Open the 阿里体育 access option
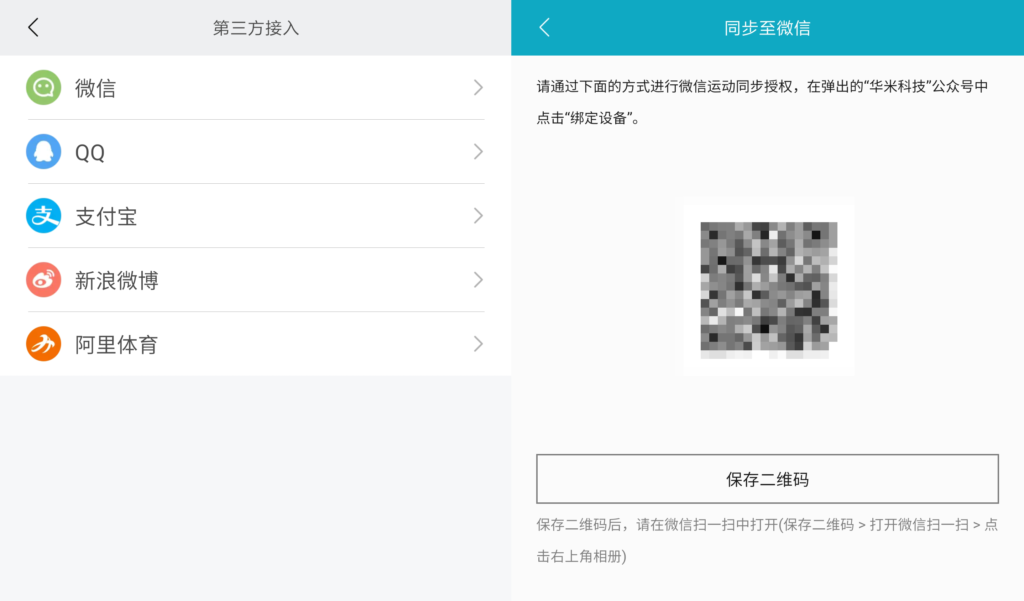Screen dimensions: 1024x601 click(255, 344)
